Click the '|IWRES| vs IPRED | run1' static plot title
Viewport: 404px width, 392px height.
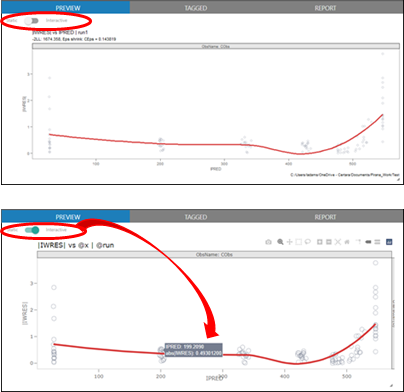[x=60, y=33]
